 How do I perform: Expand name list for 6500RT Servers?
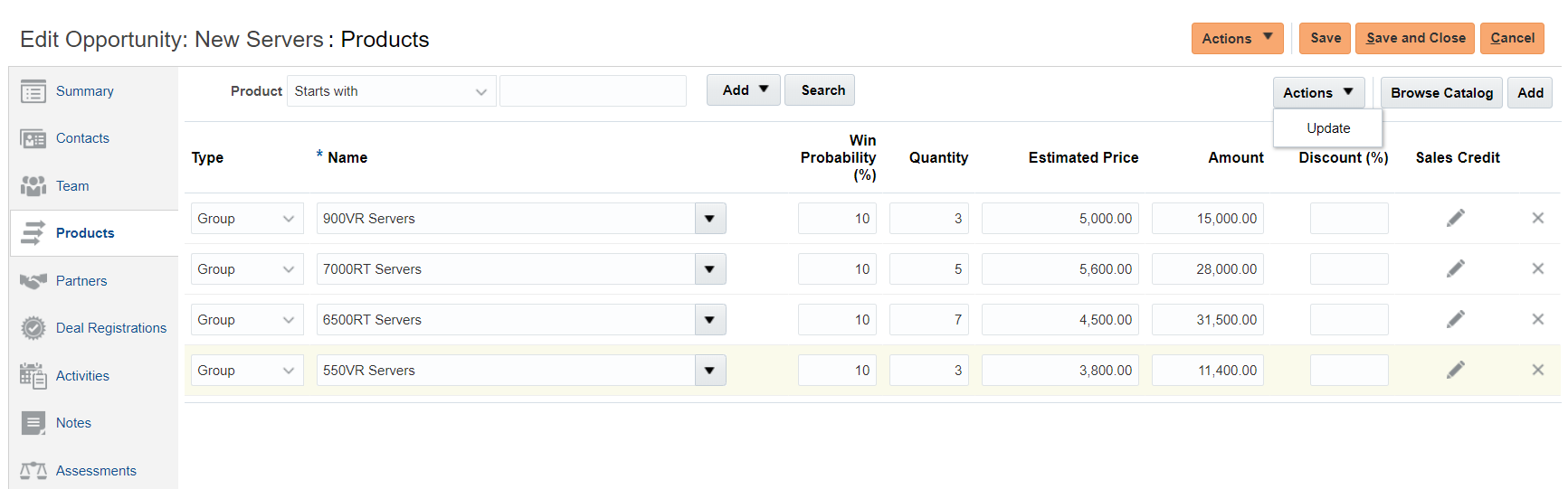tap(709, 320)
